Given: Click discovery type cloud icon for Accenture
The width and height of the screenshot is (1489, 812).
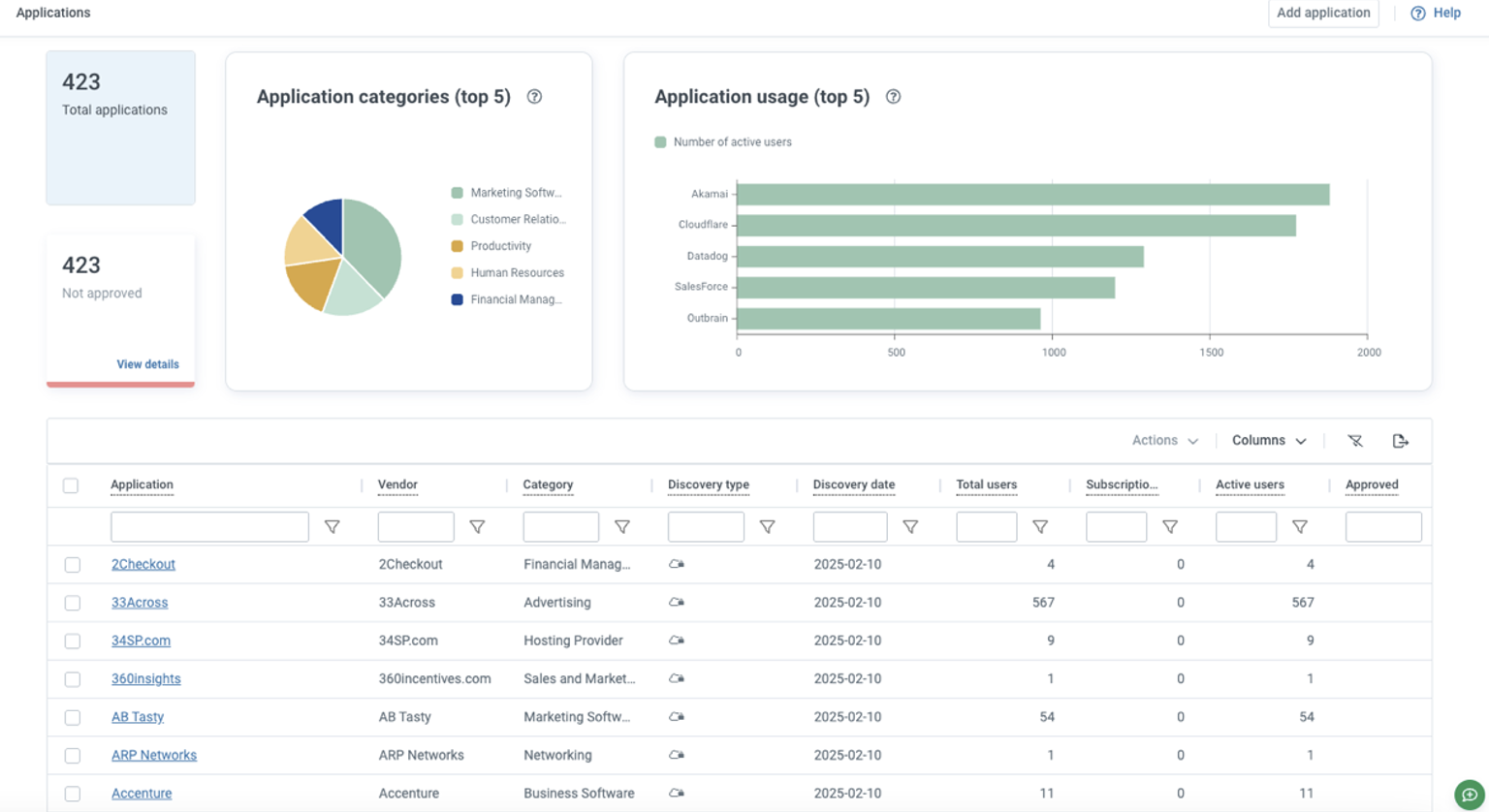Looking at the screenshot, I should [x=677, y=793].
